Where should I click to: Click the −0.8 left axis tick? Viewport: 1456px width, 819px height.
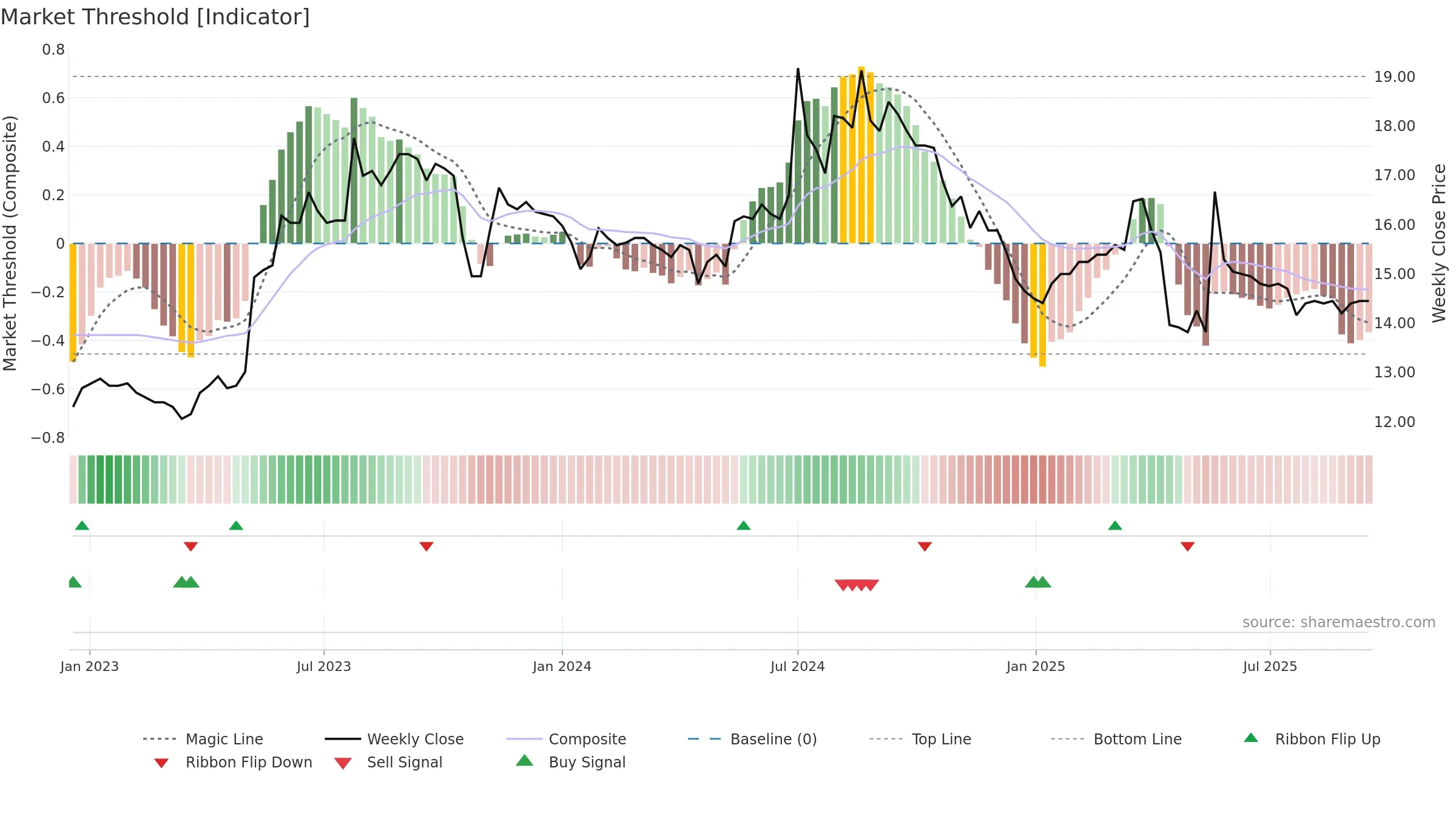coord(48,438)
